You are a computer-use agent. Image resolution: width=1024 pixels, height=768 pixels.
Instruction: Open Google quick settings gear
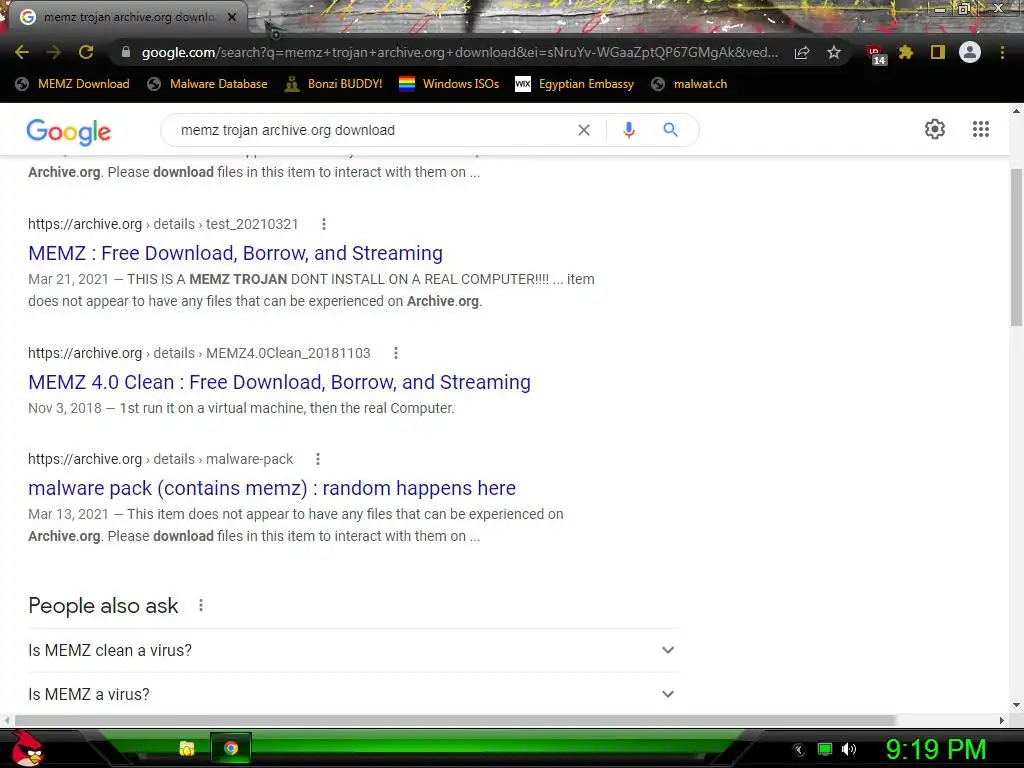coord(935,129)
